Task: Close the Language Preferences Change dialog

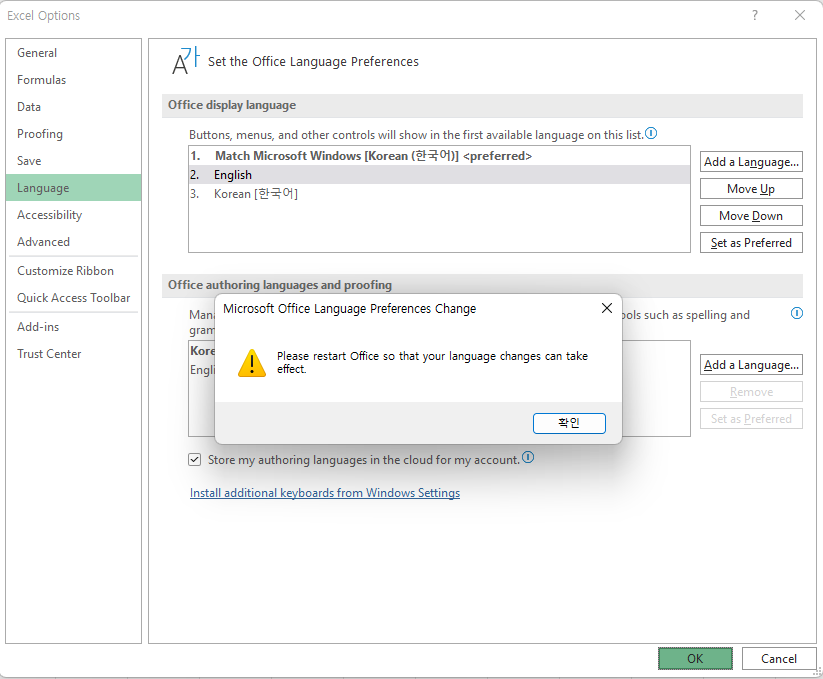Action: (606, 308)
